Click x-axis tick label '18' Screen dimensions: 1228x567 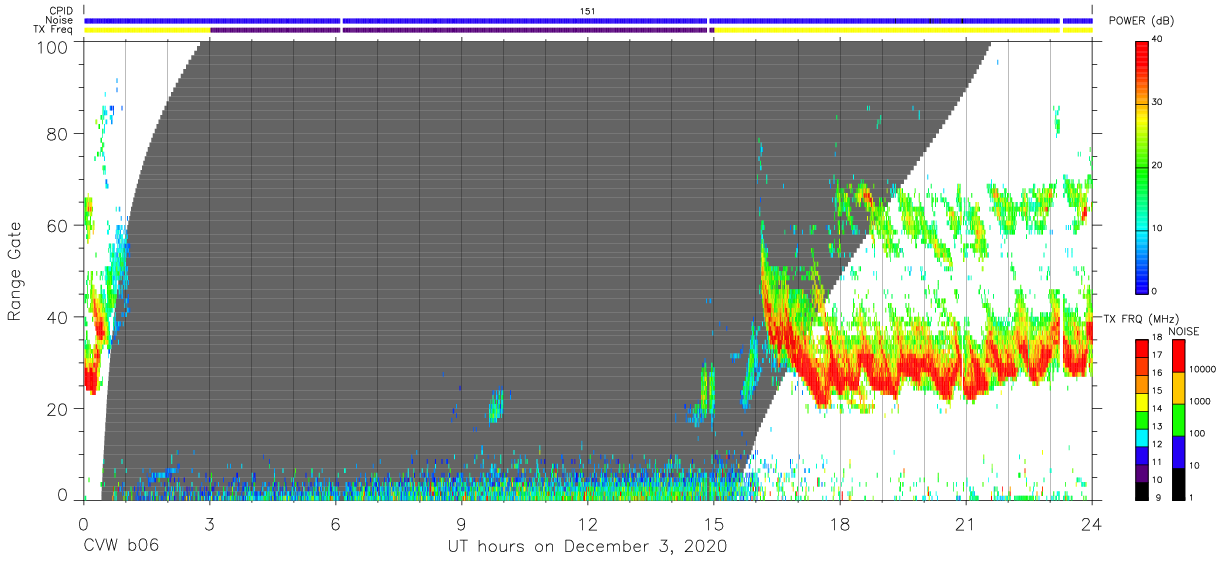[x=840, y=523]
